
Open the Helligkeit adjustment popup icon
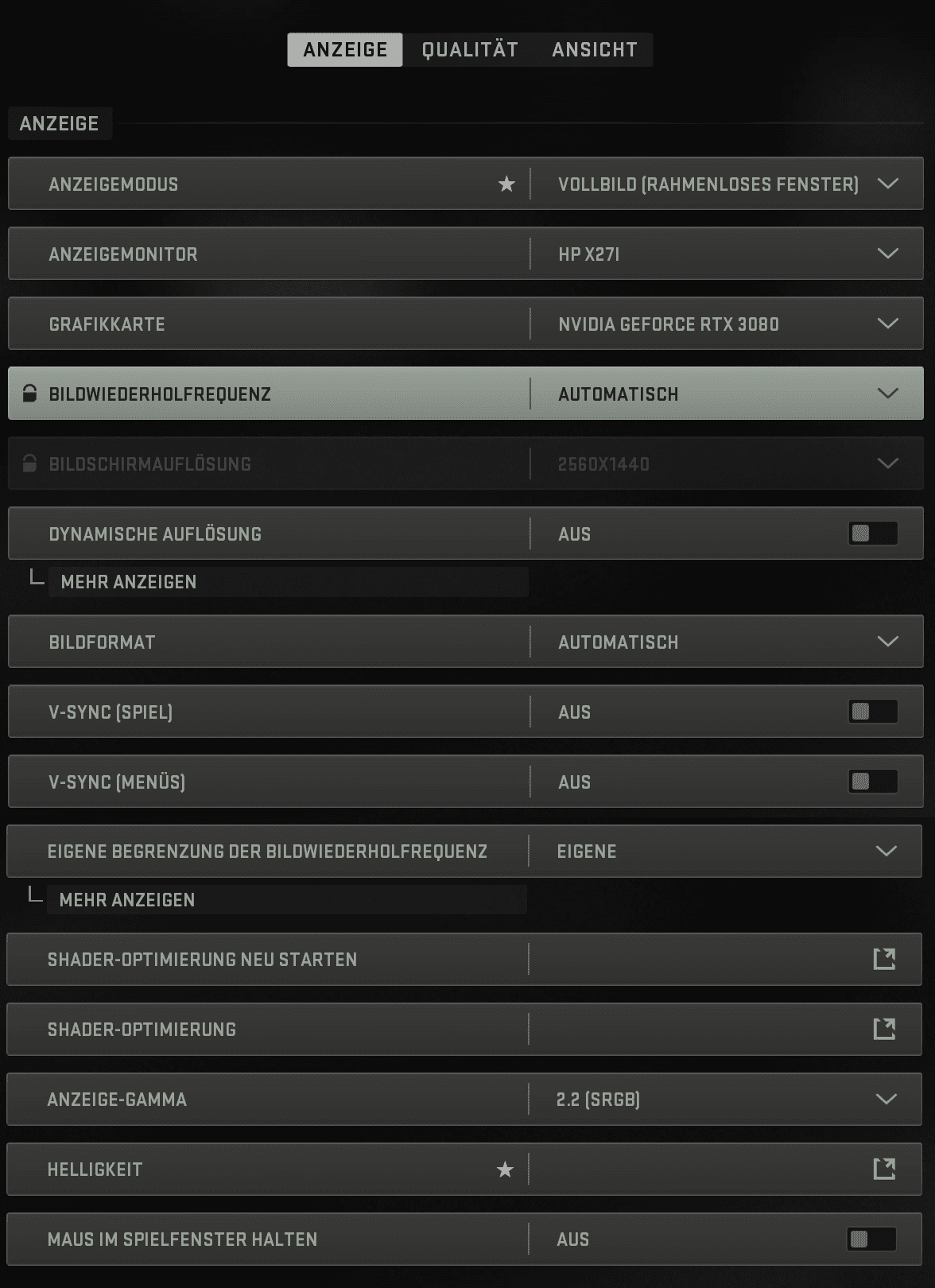(x=884, y=1169)
